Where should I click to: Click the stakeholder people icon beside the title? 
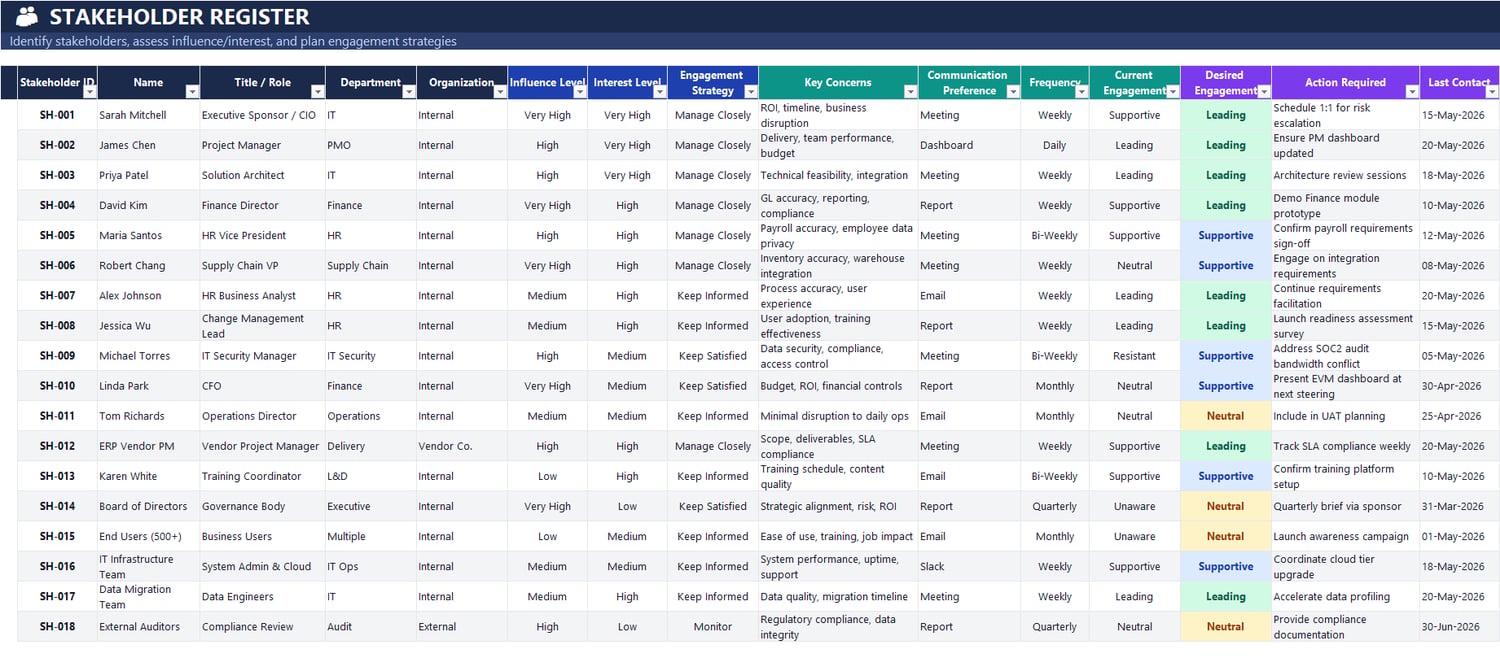(27, 16)
